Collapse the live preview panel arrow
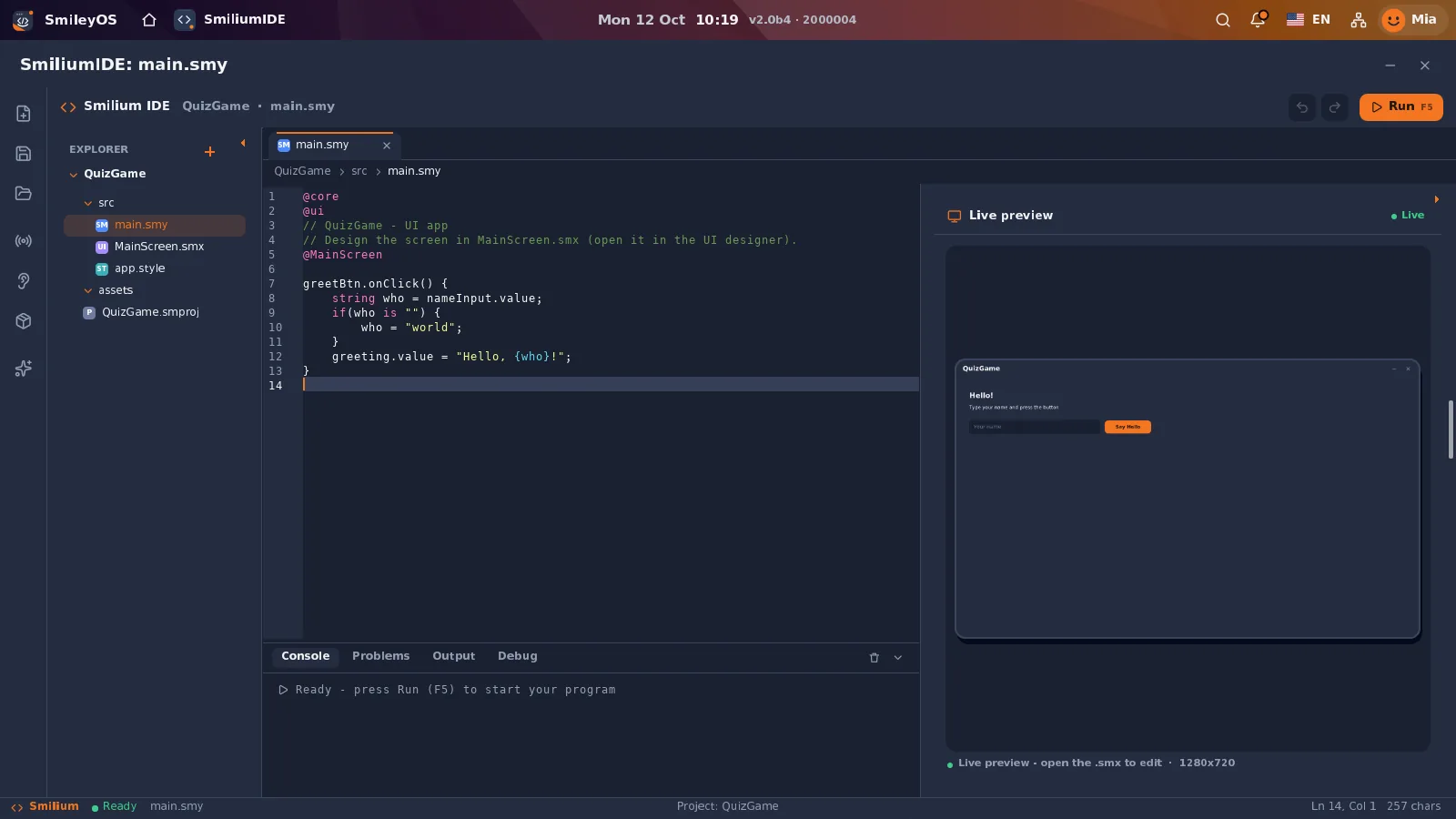Screen dimensions: 1456x819 point(1437,199)
